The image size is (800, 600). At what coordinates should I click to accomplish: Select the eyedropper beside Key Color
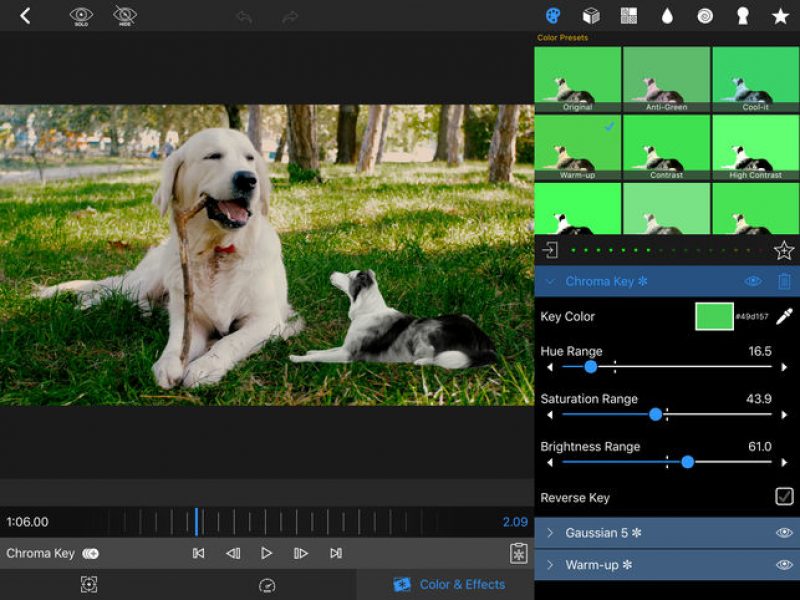point(783,316)
